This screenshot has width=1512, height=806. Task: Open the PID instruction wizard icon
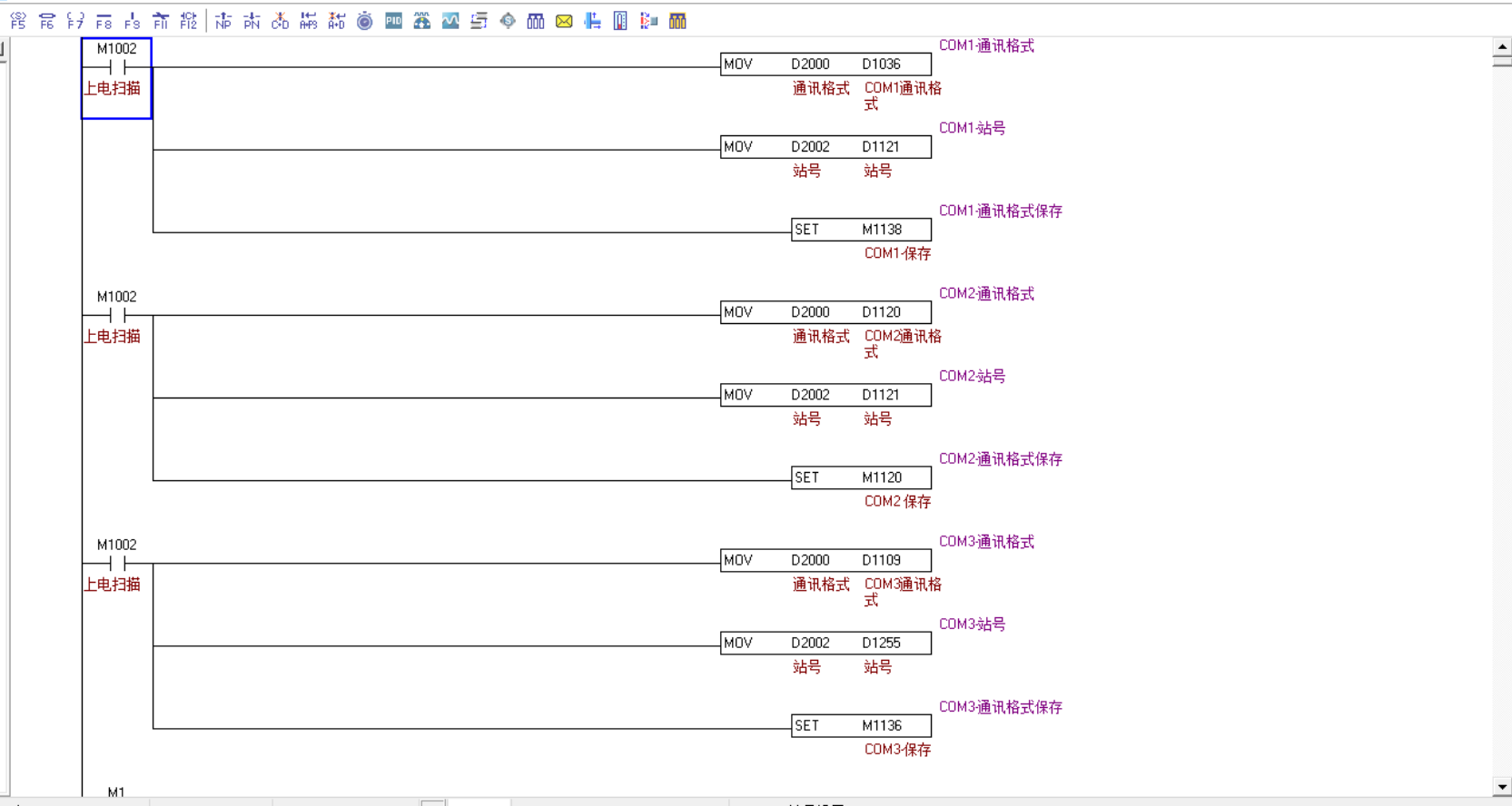[x=393, y=21]
